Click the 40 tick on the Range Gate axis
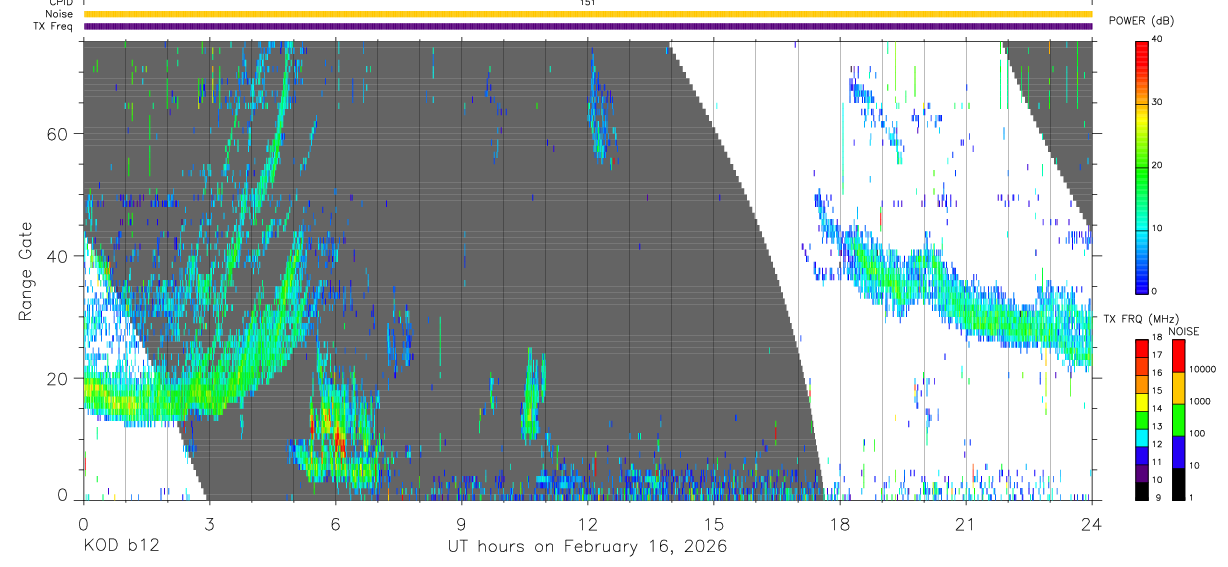 tap(58, 256)
